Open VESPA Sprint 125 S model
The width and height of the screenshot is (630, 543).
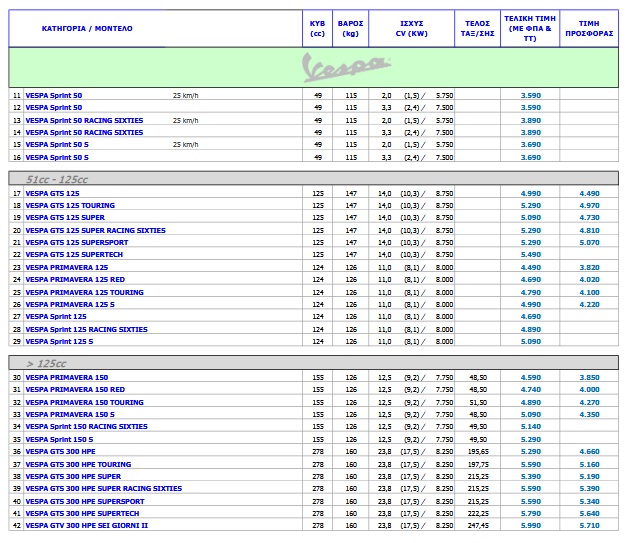[59, 342]
